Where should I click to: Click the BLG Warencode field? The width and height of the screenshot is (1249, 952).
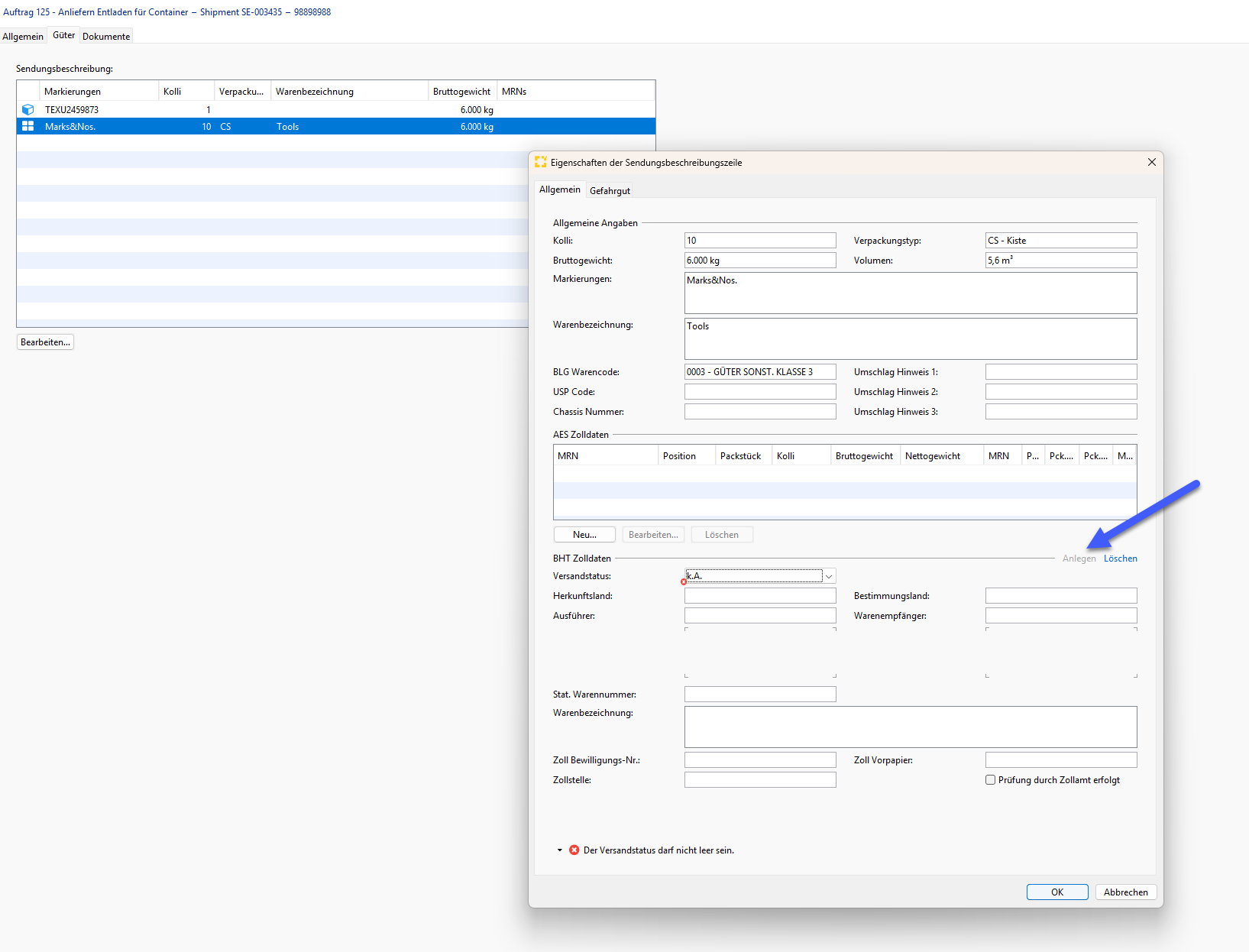click(760, 372)
